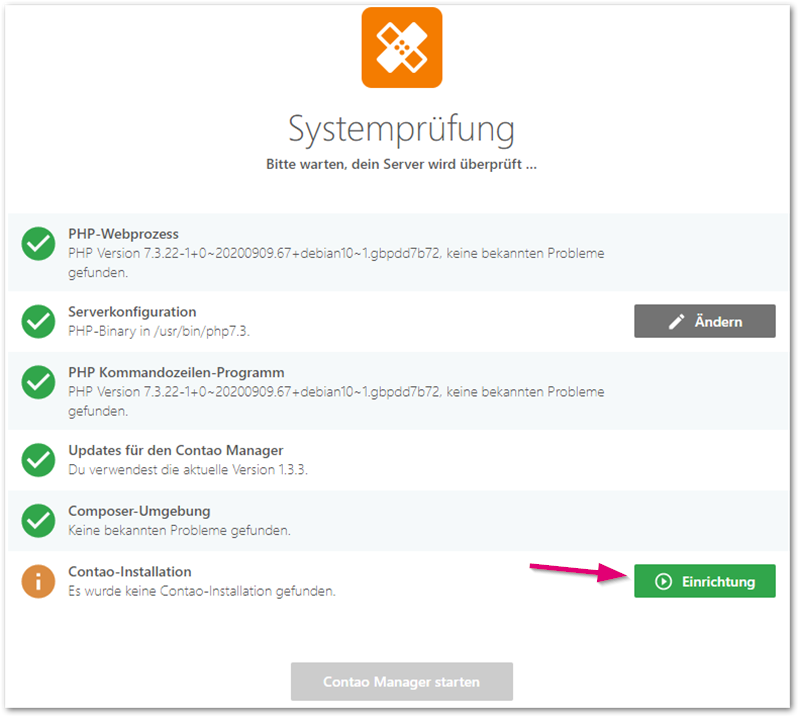Image resolution: width=799 pixels, height=717 pixels.
Task: Click the 'Bitte warten' status message
Action: (401, 164)
